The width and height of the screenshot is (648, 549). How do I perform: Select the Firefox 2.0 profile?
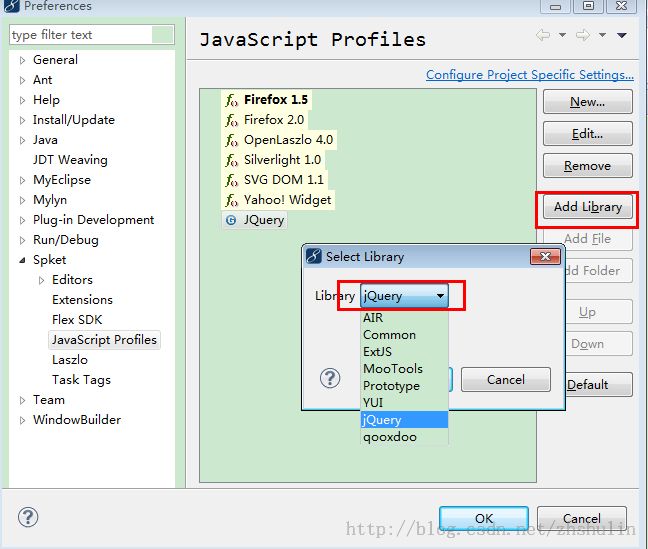click(x=265, y=120)
